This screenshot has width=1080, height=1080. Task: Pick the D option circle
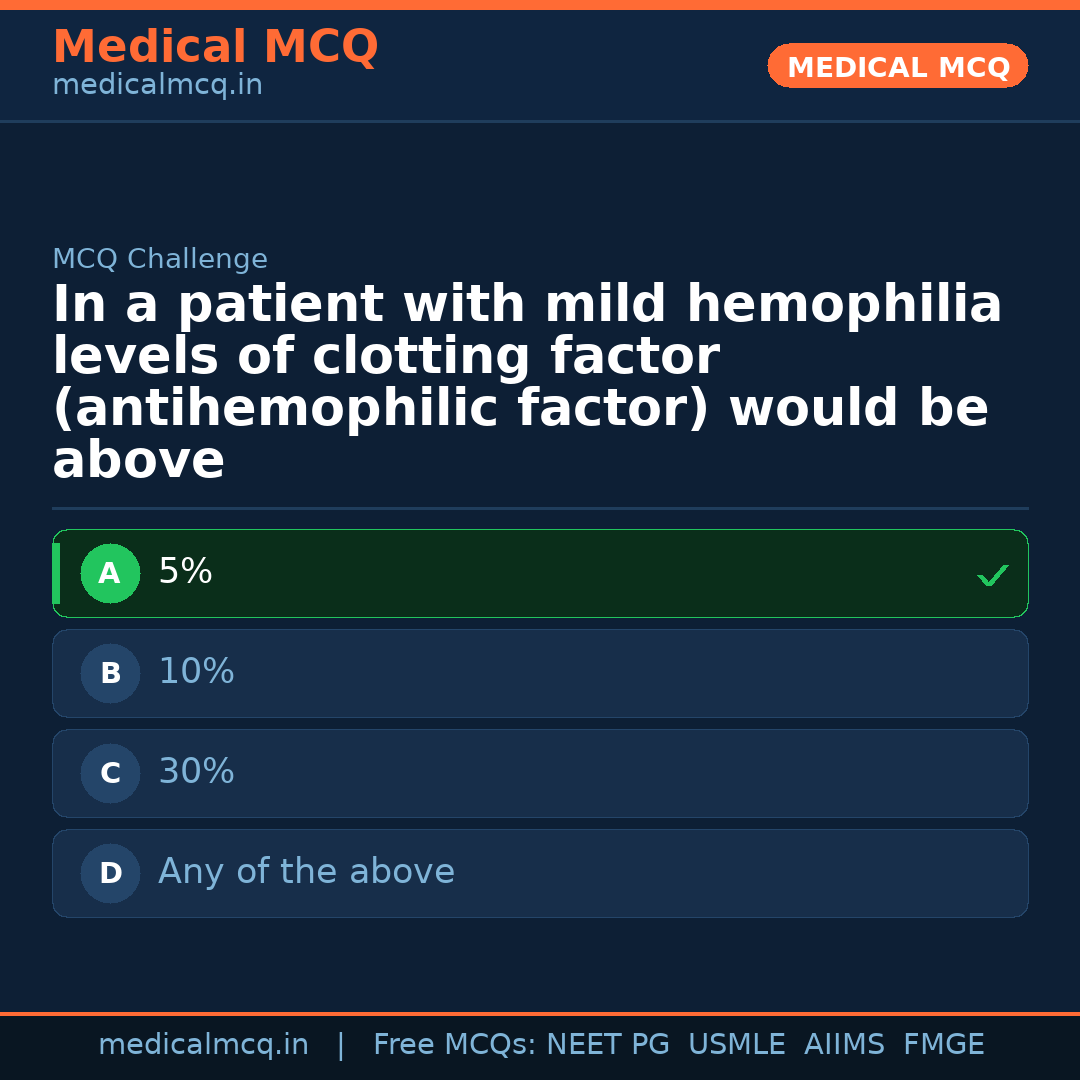(110, 874)
